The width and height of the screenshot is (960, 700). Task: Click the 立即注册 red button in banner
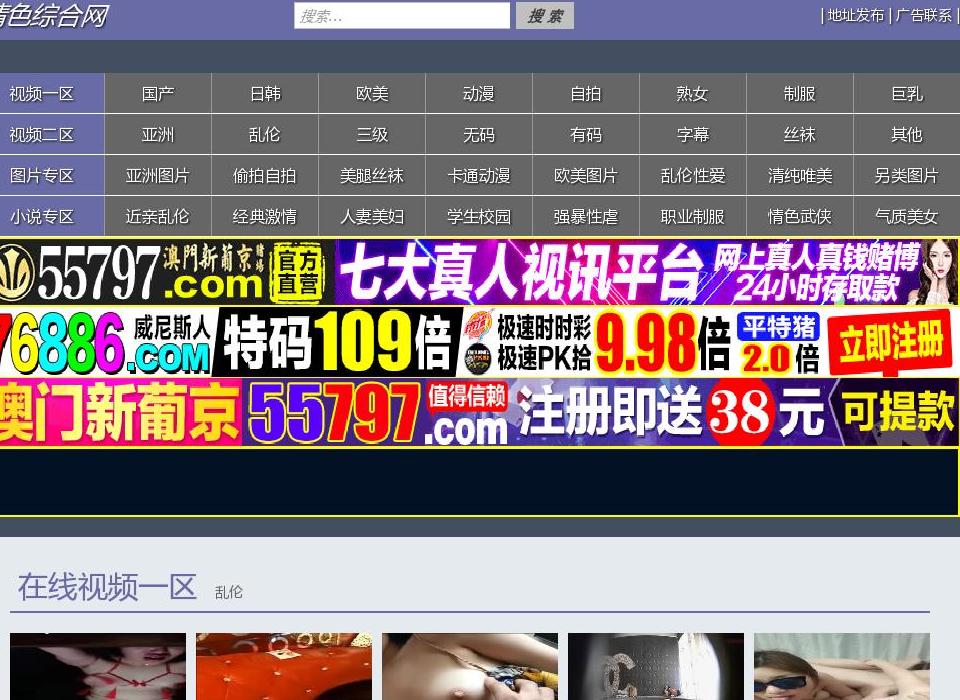click(x=891, y=342)
